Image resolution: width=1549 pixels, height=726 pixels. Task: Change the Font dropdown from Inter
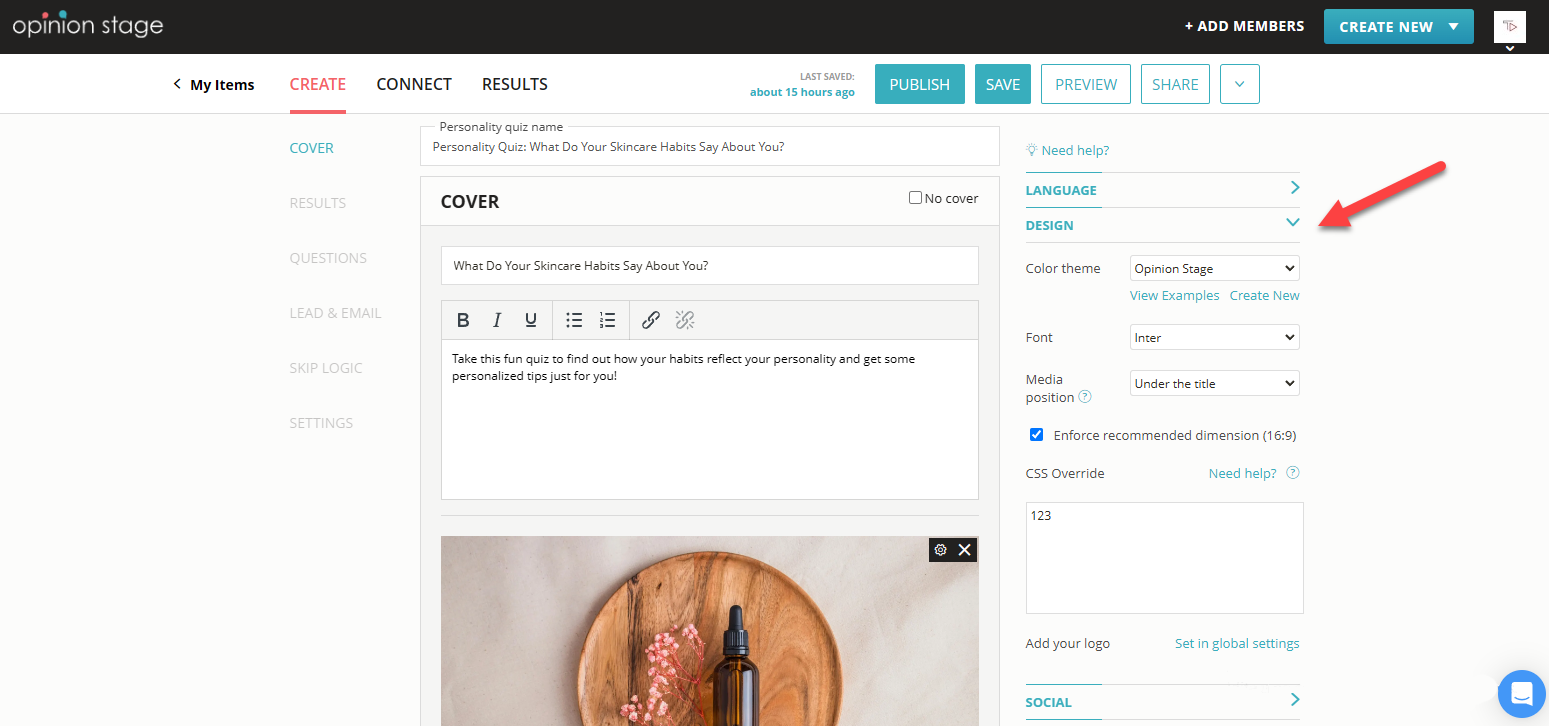1214,336
